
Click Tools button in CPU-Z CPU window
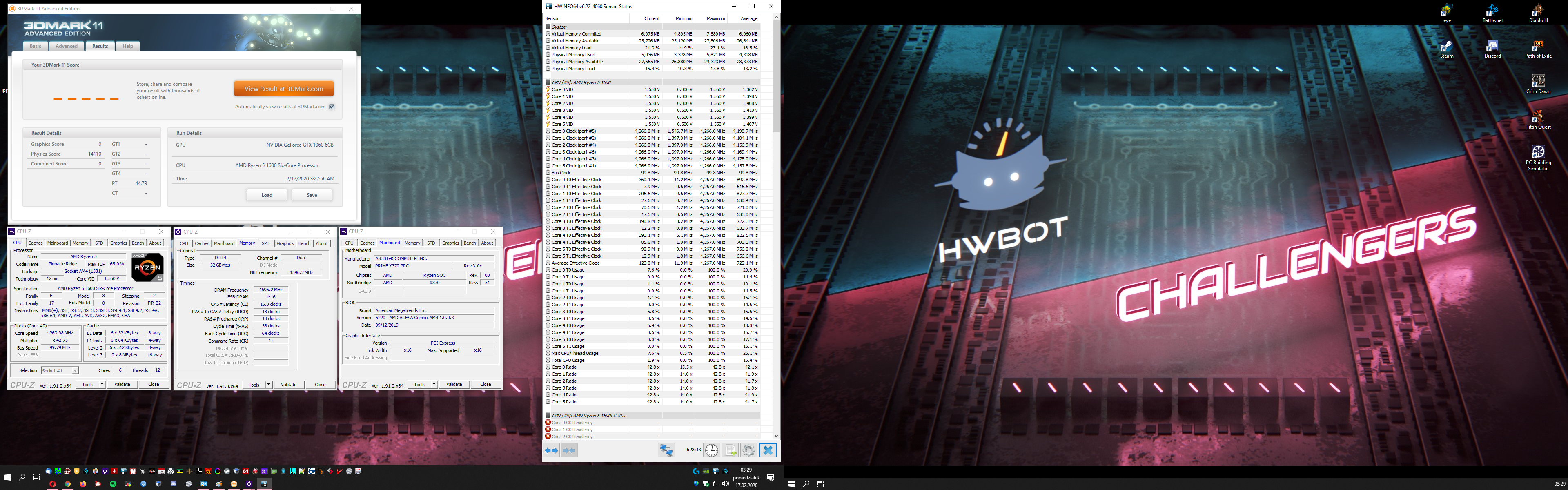[87, 384]
